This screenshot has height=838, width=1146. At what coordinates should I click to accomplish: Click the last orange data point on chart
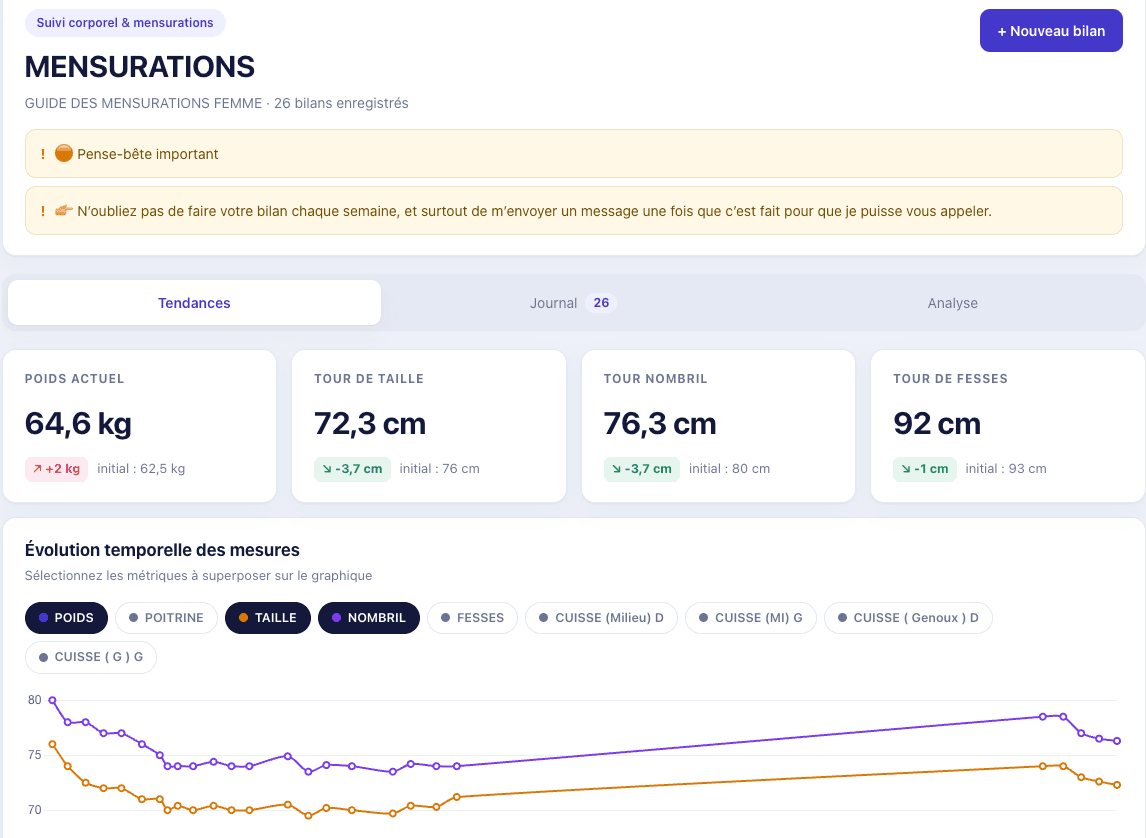coord(1117,785)
